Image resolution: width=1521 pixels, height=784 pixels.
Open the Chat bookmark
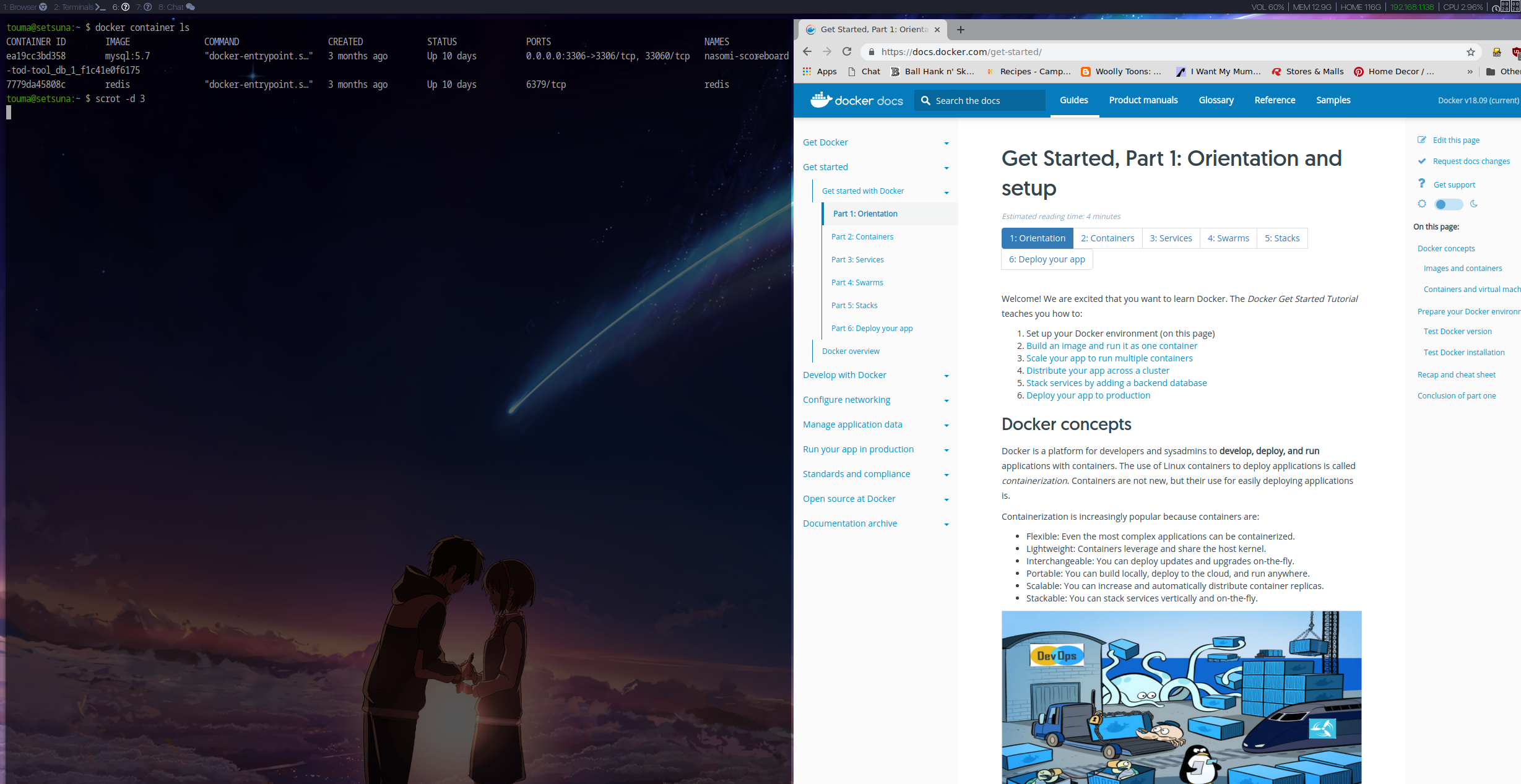(x=864, y=72)
